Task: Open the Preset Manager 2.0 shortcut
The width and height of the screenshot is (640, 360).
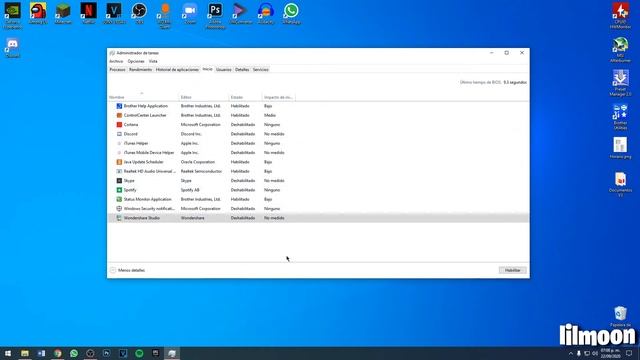Action: pos(620,83)
